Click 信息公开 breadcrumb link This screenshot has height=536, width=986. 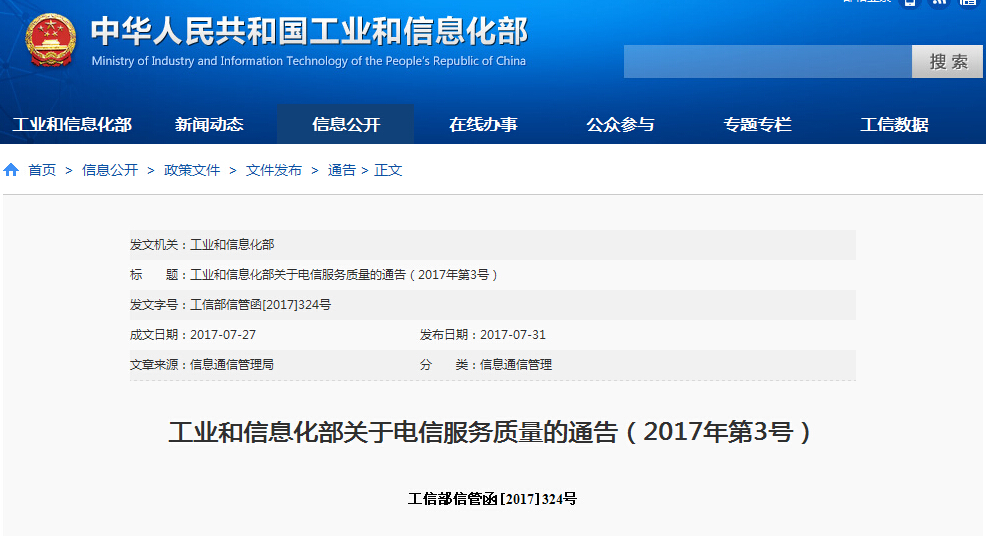[x=110, y=170]
